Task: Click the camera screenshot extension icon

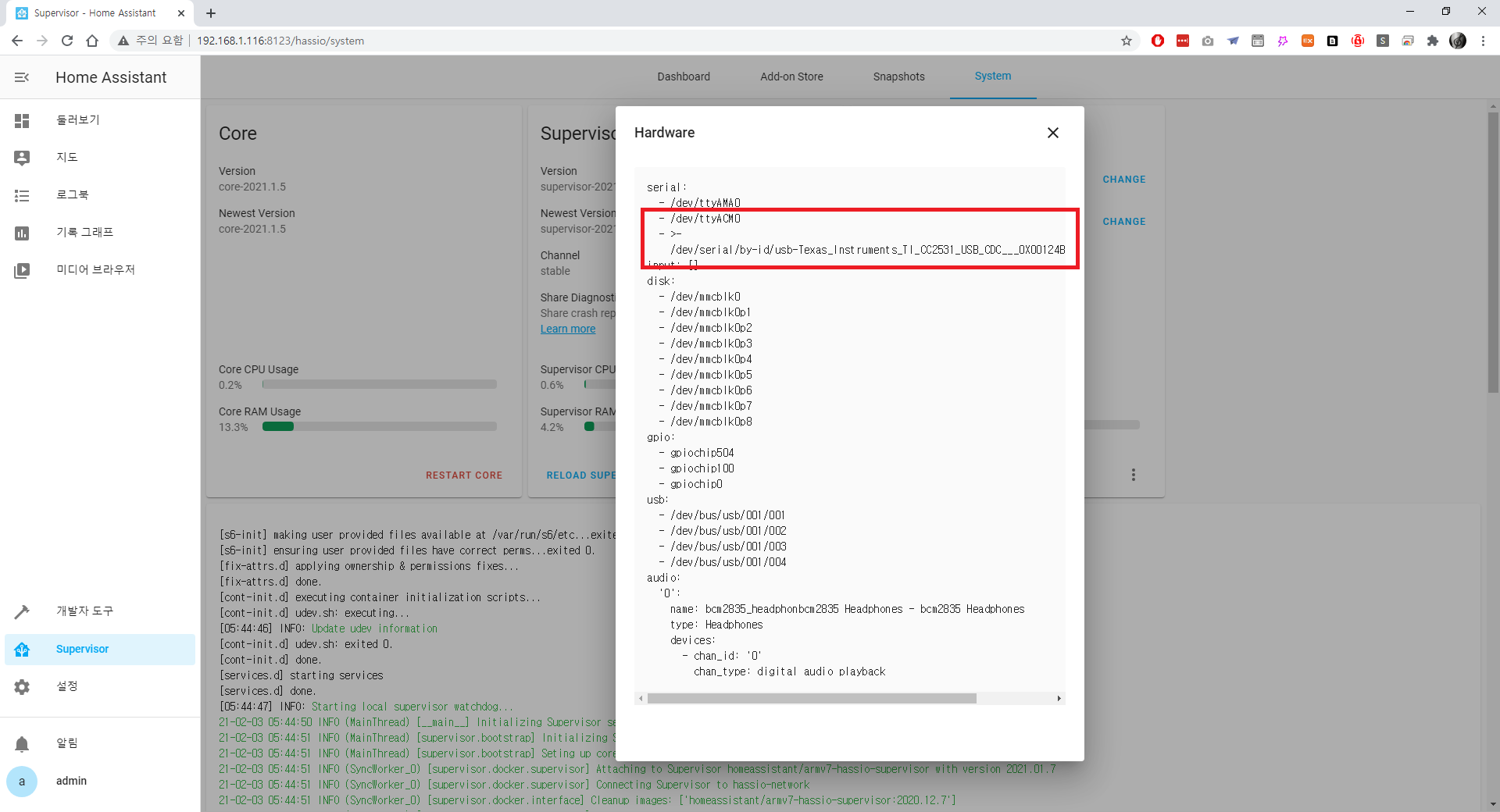Action: pos(1208,41)
